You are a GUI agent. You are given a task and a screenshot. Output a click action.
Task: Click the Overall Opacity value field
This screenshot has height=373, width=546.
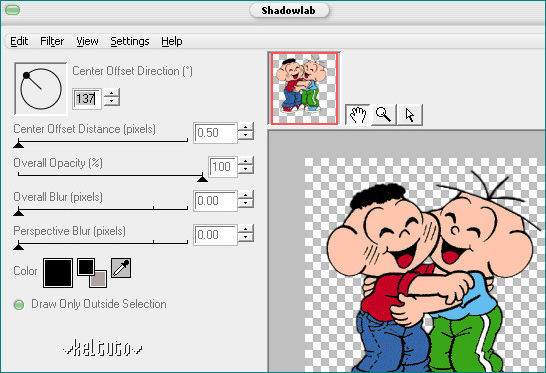pos(223,167)
